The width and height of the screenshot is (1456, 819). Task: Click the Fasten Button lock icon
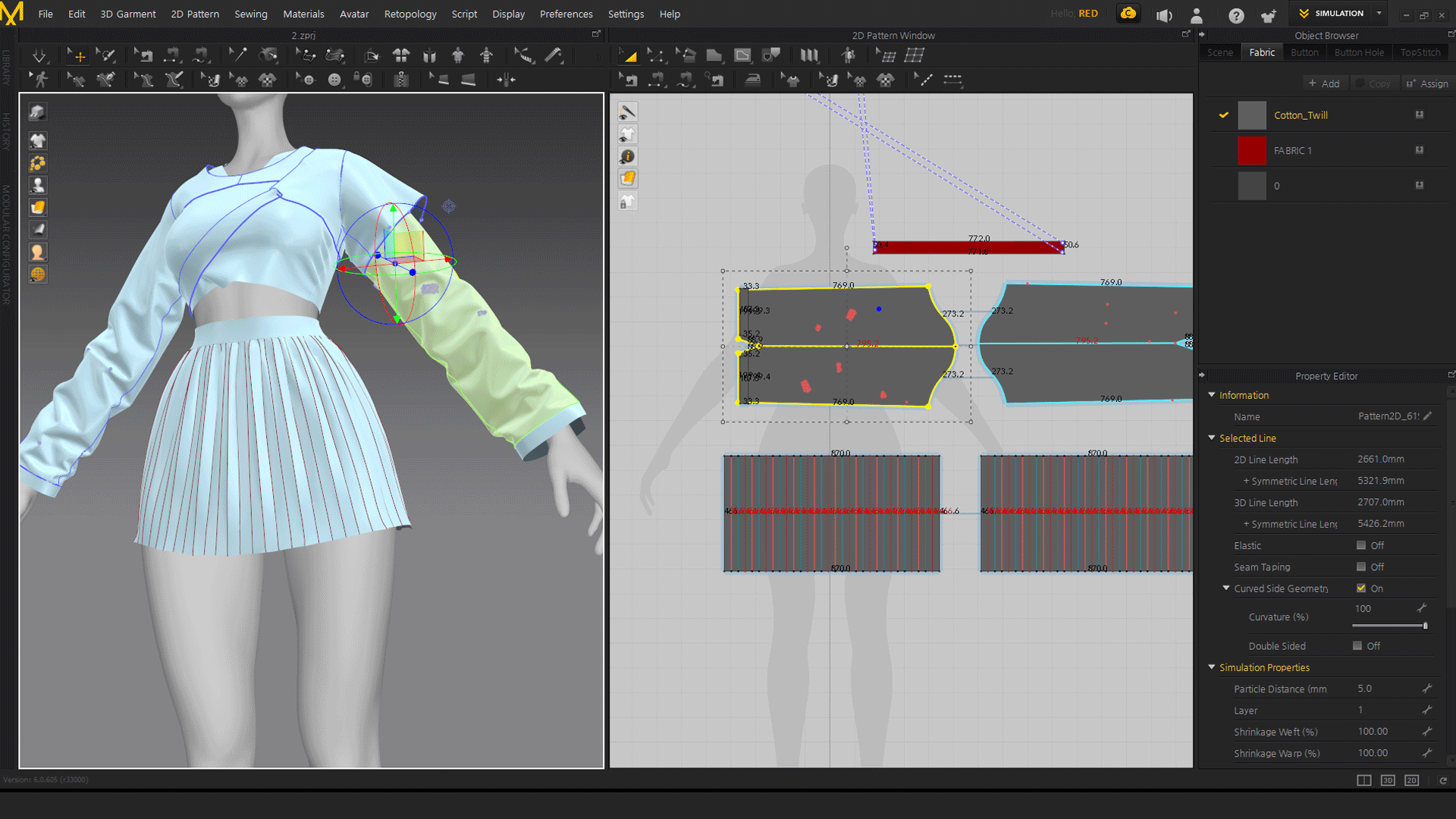[363, 80]
